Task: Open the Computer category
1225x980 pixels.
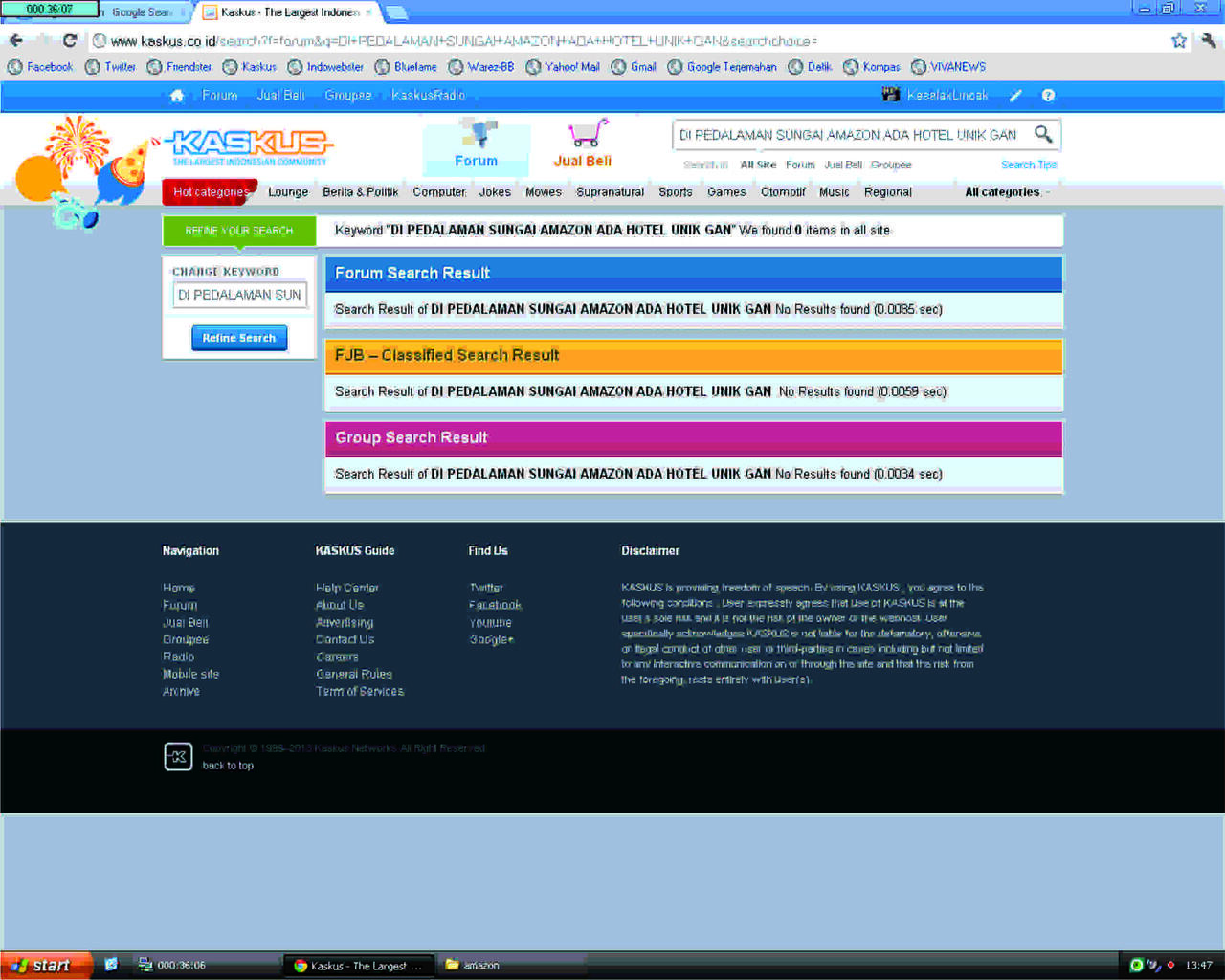Action: tap(439, 192)
